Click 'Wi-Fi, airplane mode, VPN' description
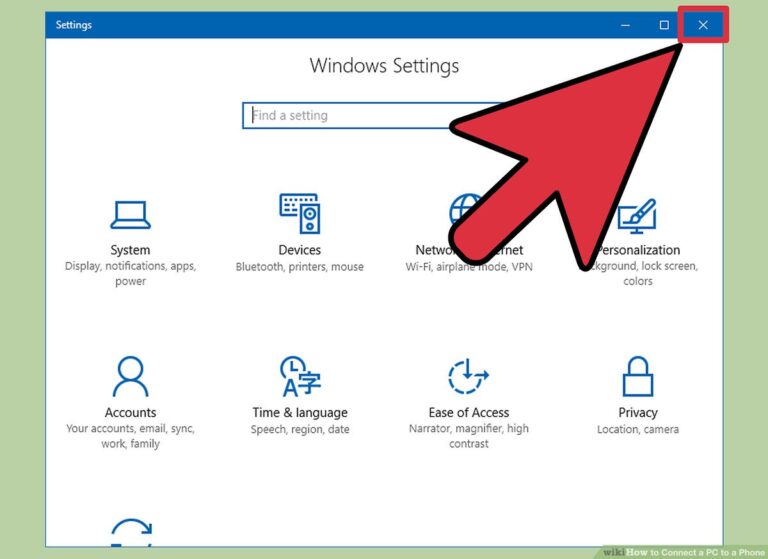Screen dimensions: 768x559 pos(469,267)
